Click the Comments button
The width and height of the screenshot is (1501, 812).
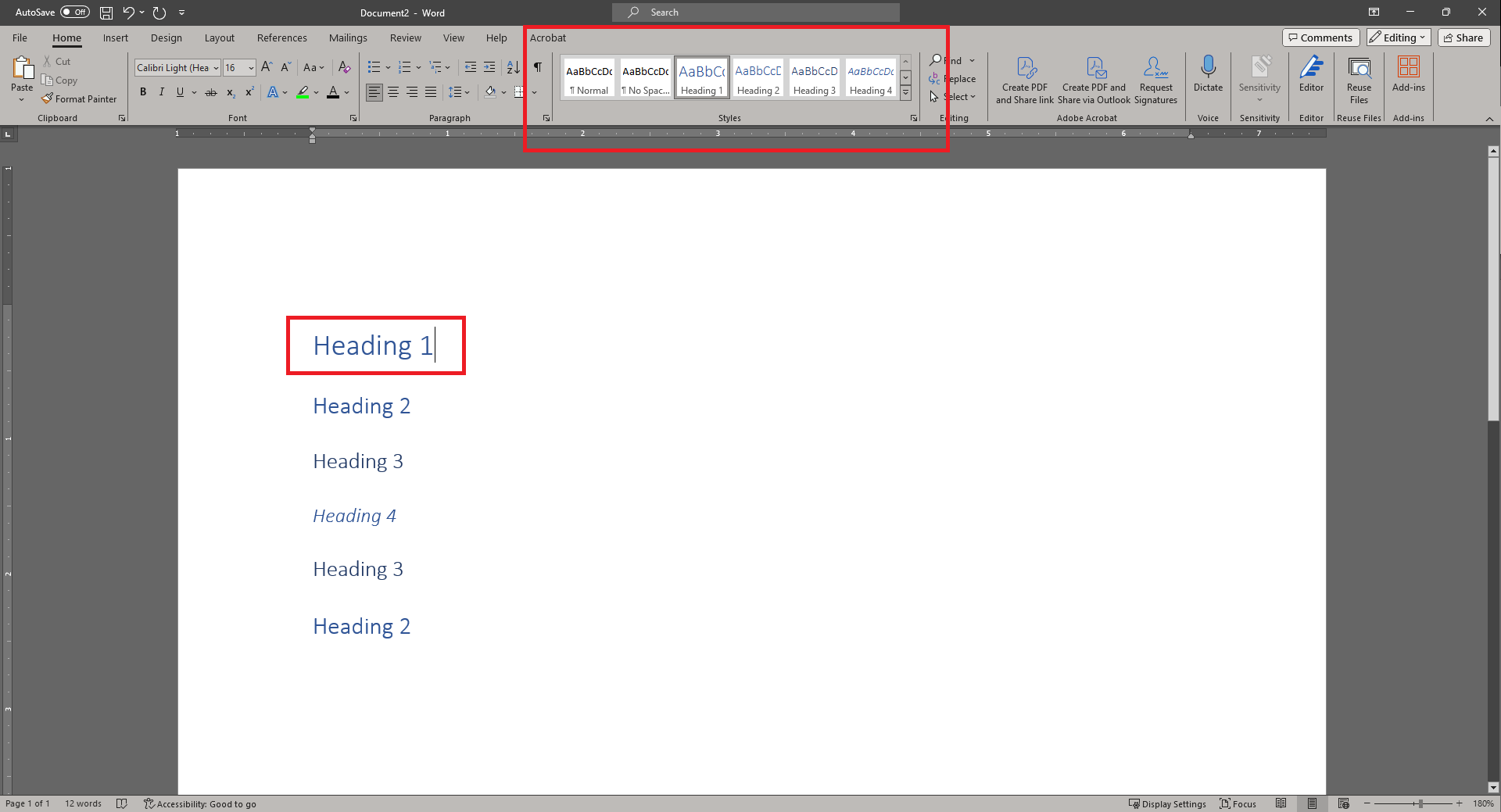coord(1320,38)
